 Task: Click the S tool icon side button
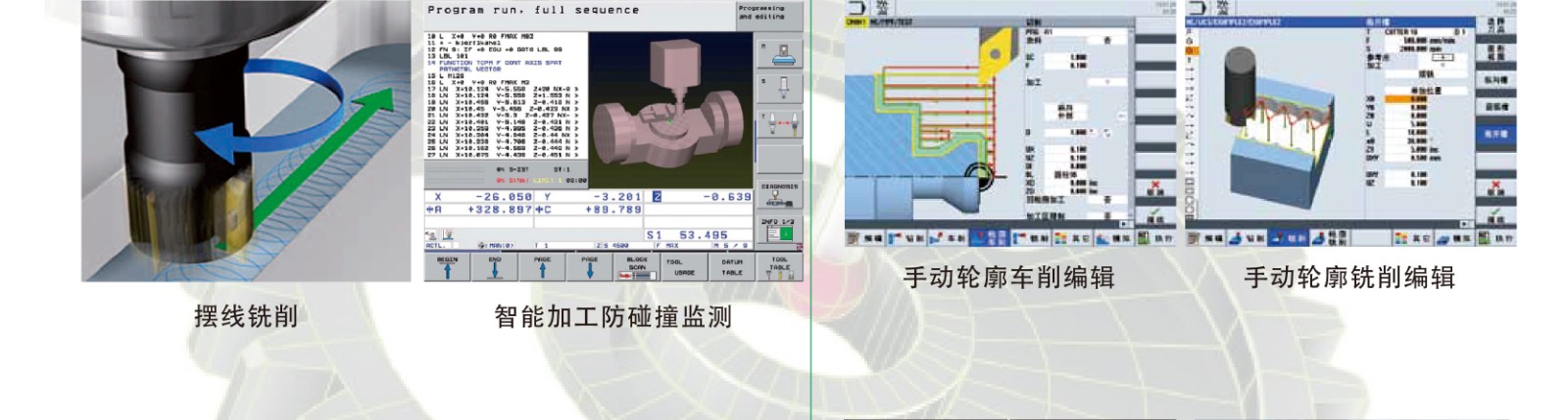pos(781,88)
